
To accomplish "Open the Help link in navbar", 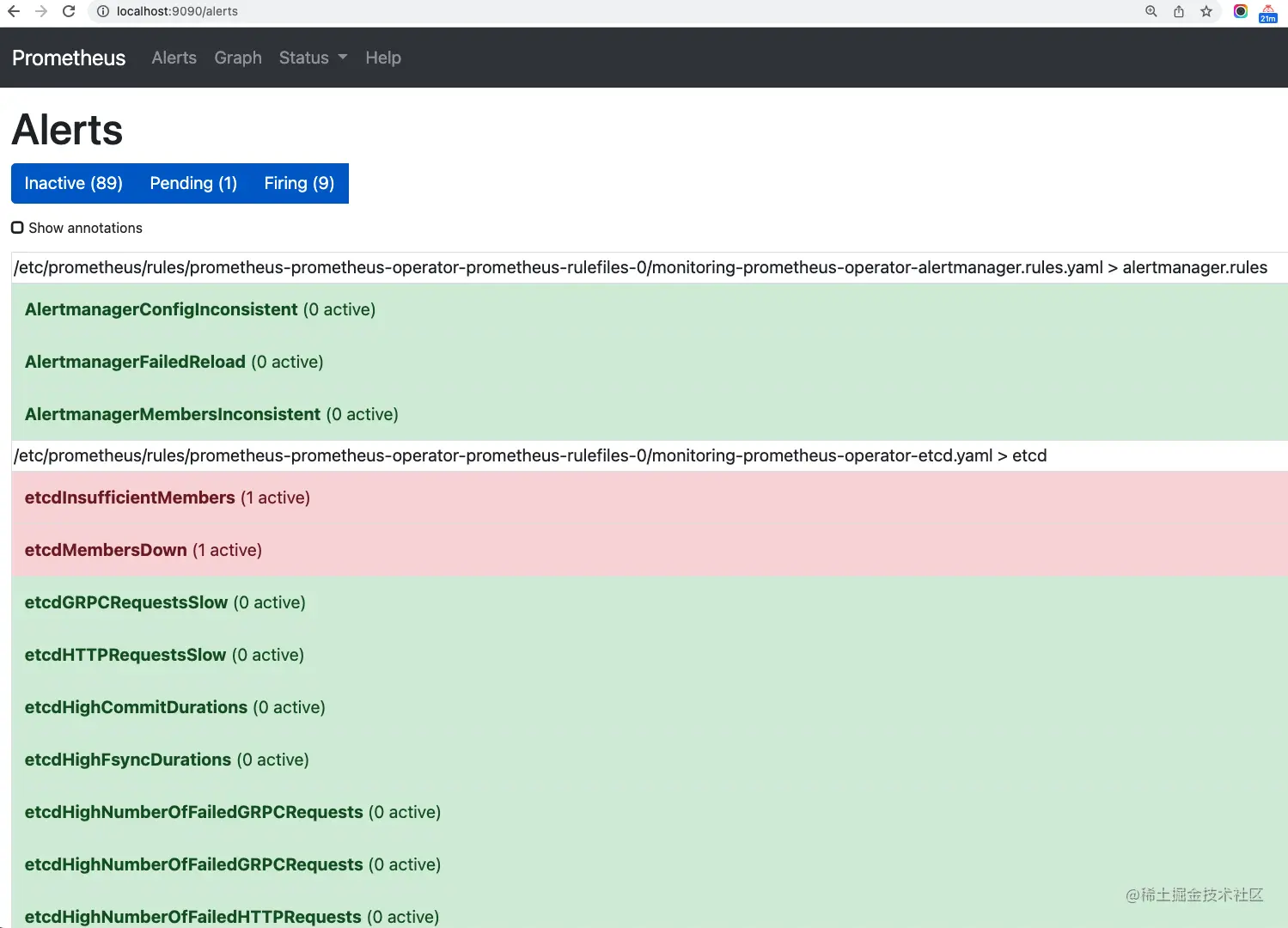I will (383, 58).
